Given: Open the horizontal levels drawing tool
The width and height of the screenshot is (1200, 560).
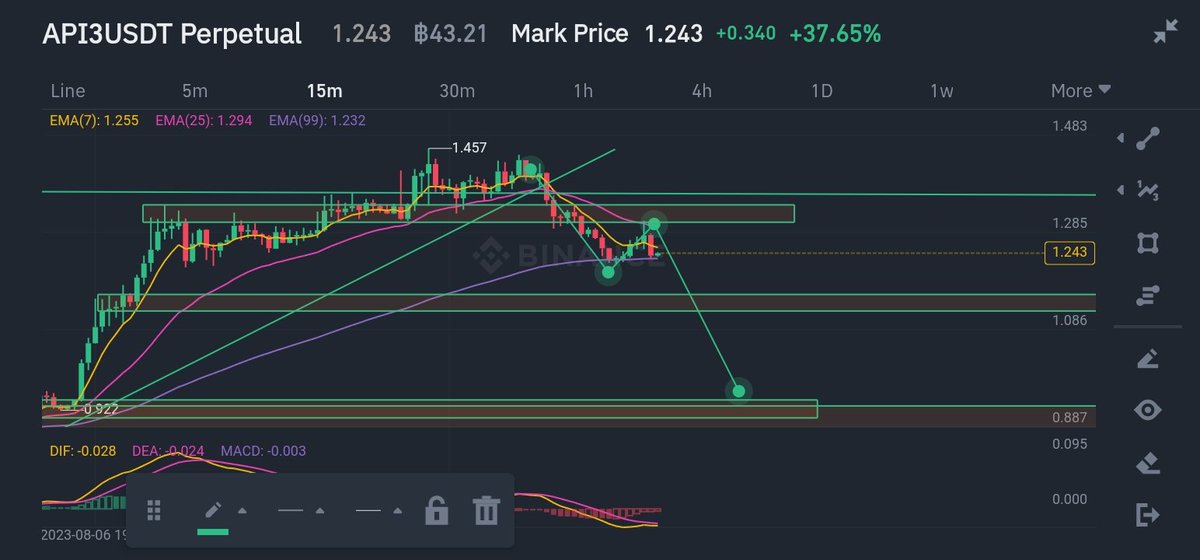Looking at the screenshot, I should tap(1148, 295).
